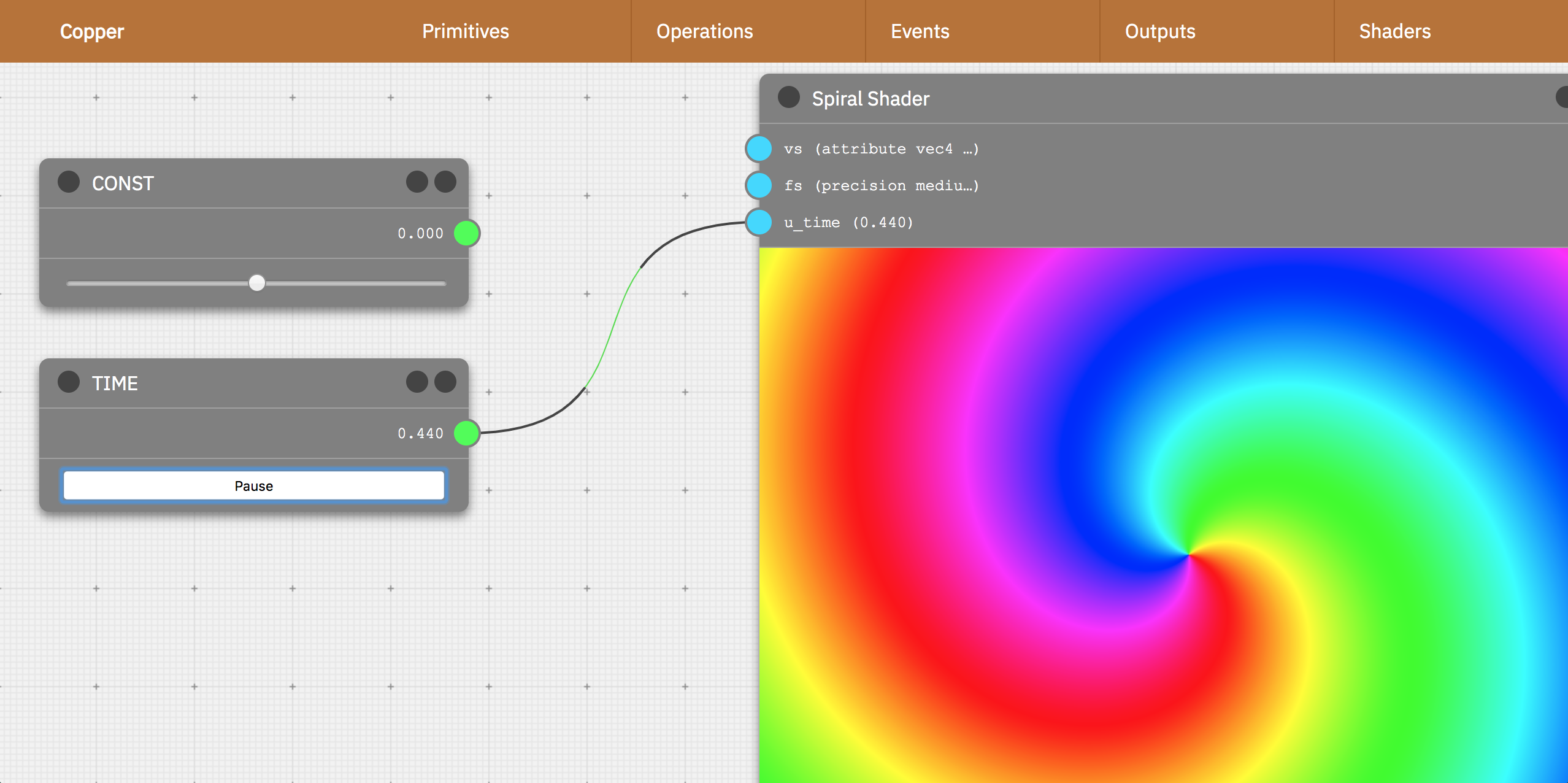The width and height of the screenshot is (1568, 783).
Task: Click the blue fs input port
Action: pos(759,185)
